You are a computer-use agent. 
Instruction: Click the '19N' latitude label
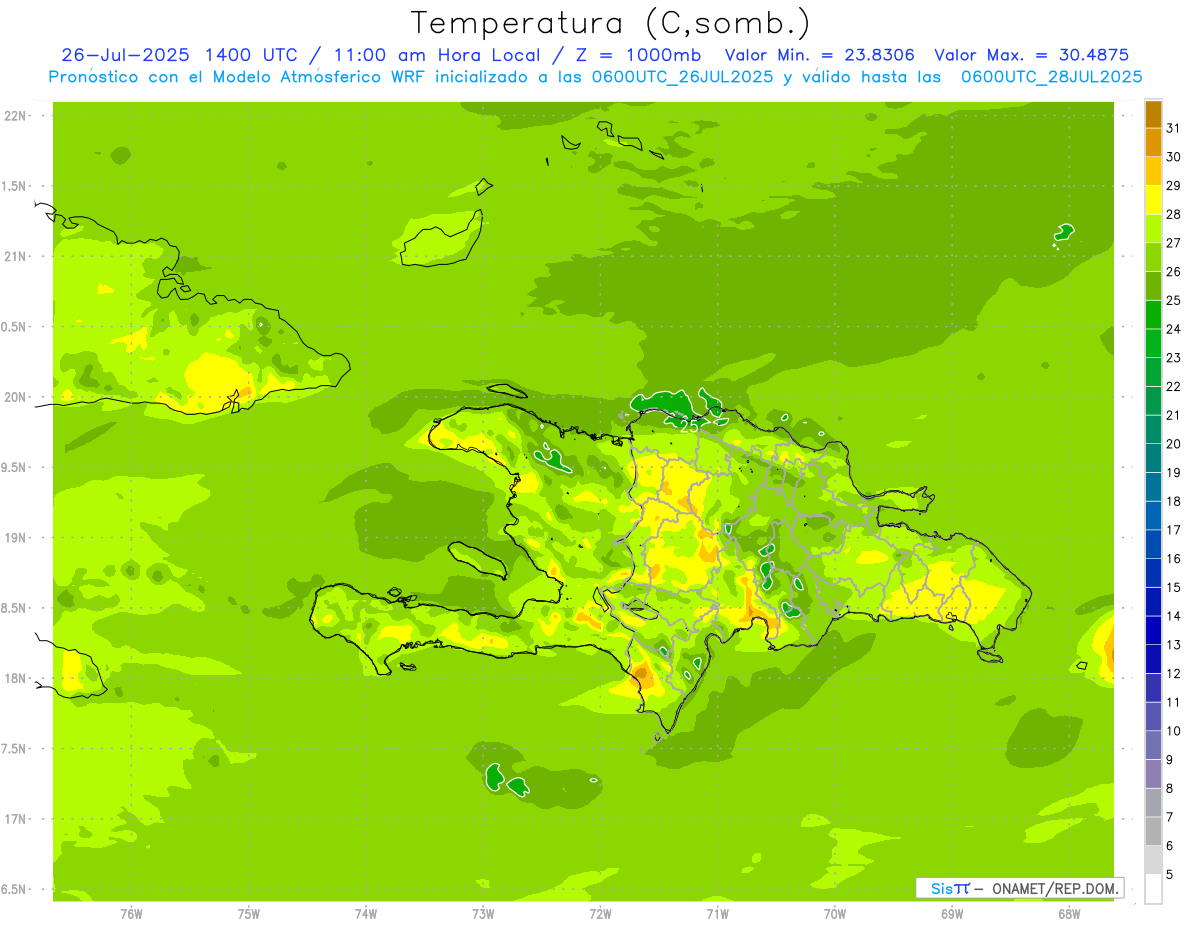click(15, 538)
